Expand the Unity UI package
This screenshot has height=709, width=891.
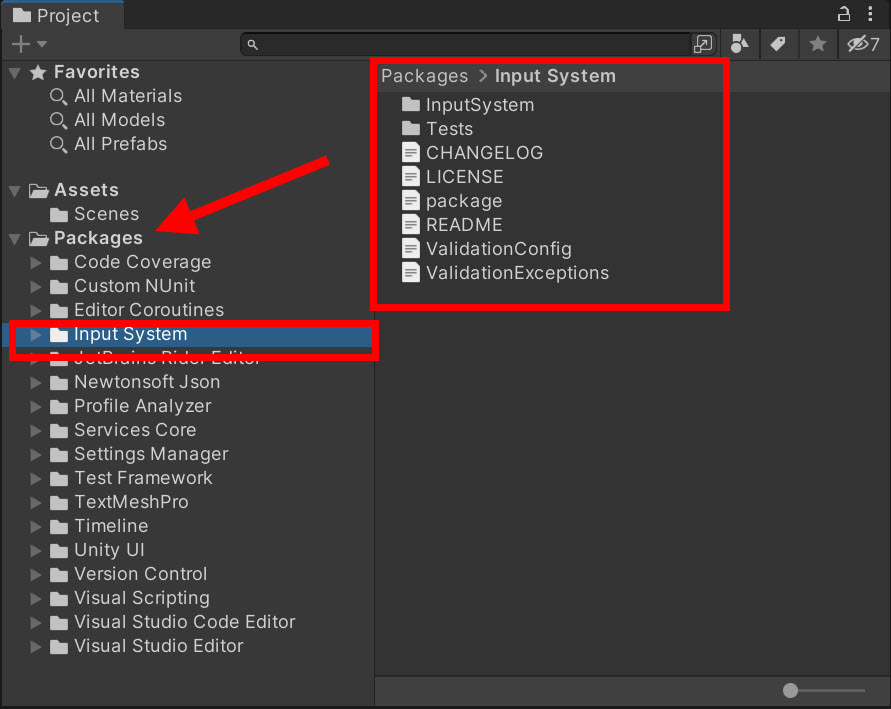pyautogui.click(x=36, y=550)
